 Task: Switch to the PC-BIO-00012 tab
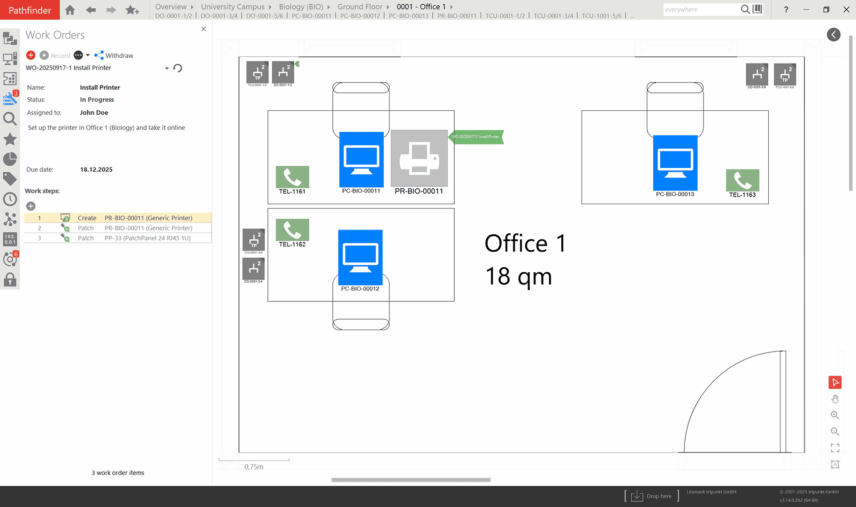(x=360, y=16)
